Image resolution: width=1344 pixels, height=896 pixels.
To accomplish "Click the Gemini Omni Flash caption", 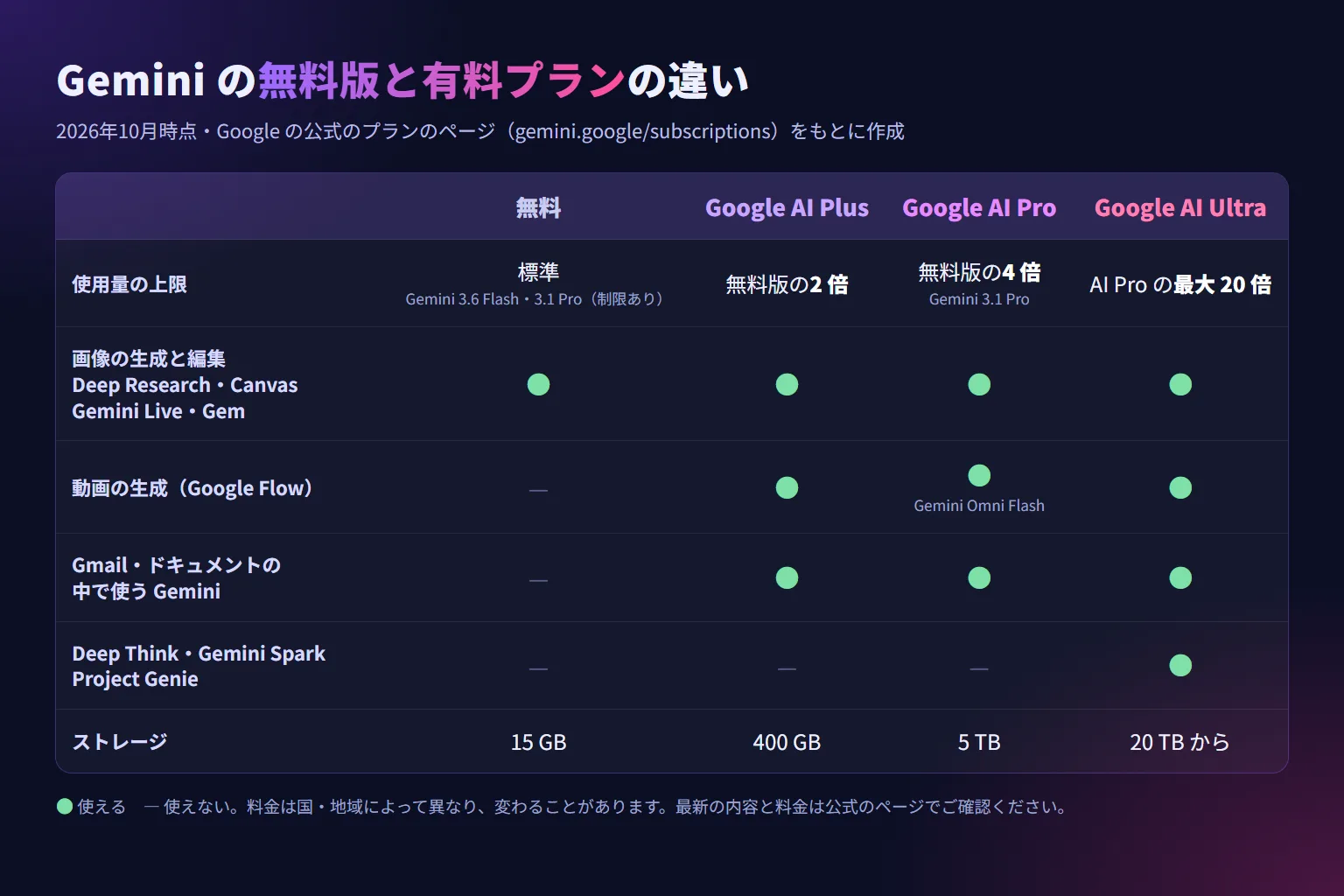I will tap(979, 506).
